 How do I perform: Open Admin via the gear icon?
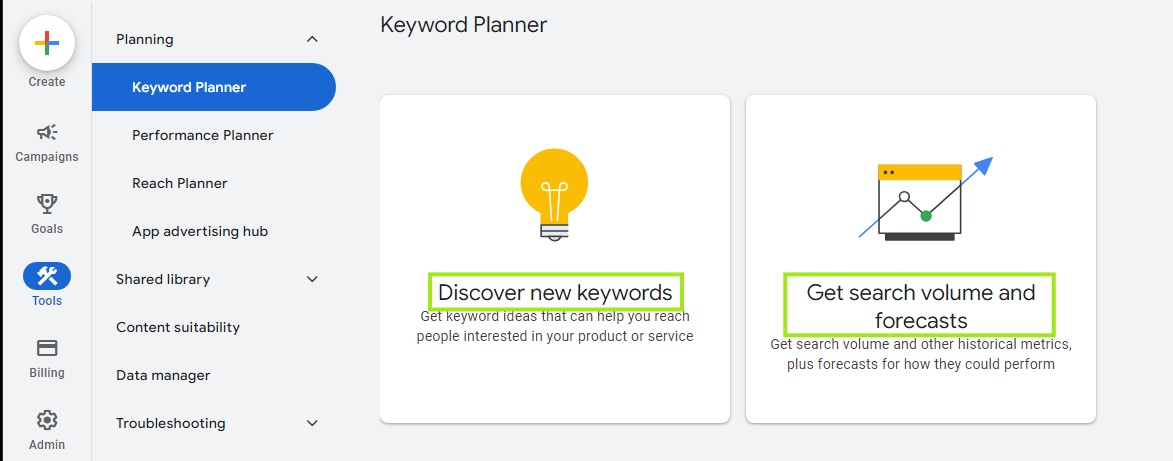coord(46,420)
